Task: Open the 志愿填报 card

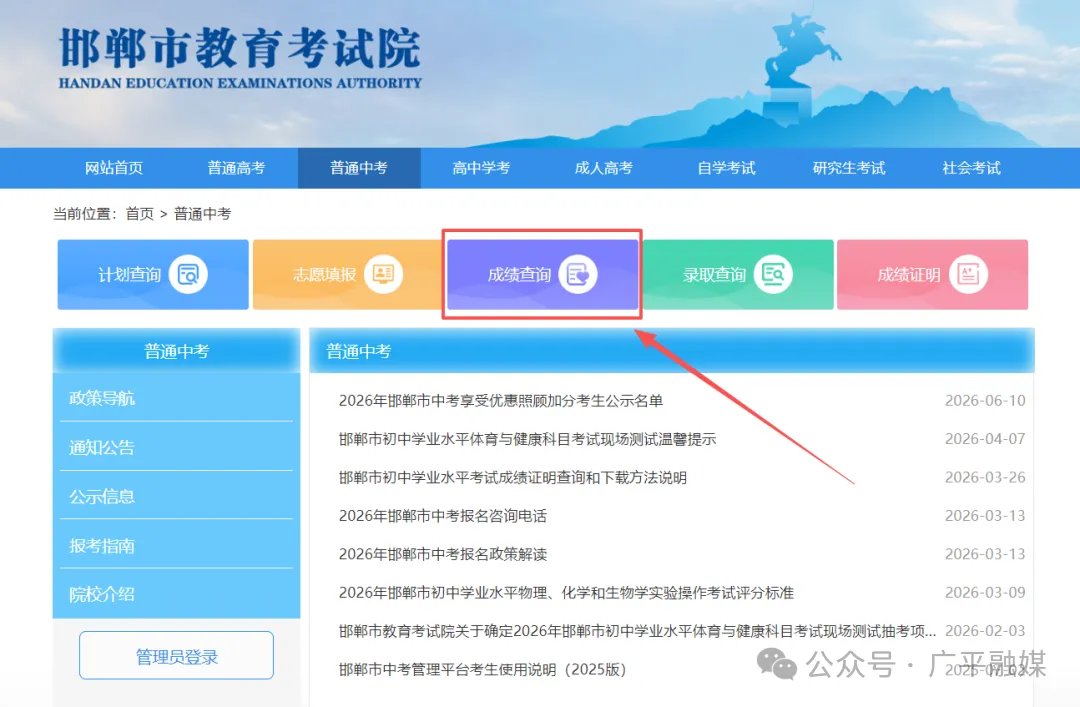Action: 348,274
